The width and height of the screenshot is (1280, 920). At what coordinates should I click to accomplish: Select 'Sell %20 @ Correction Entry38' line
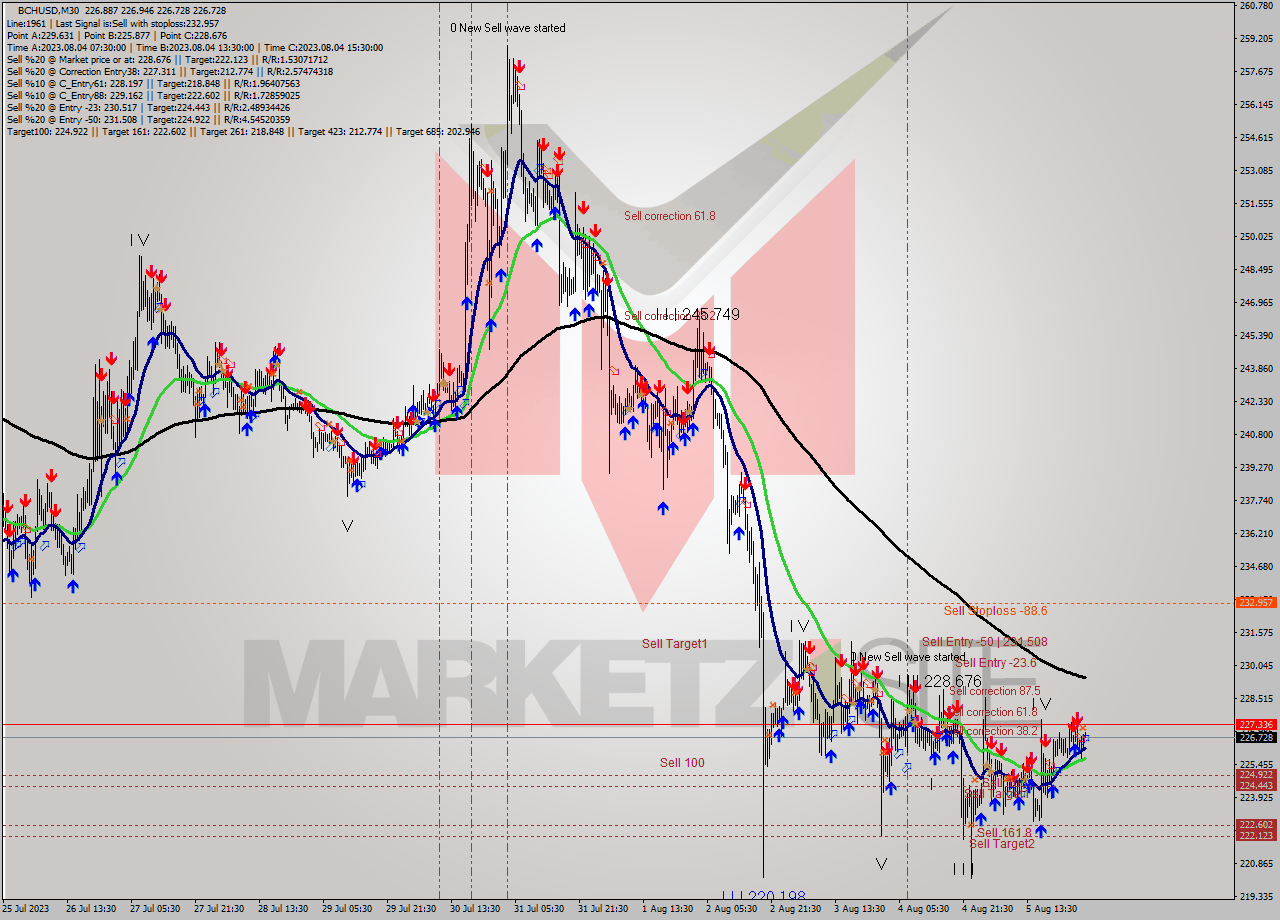(x=170, y=71)
